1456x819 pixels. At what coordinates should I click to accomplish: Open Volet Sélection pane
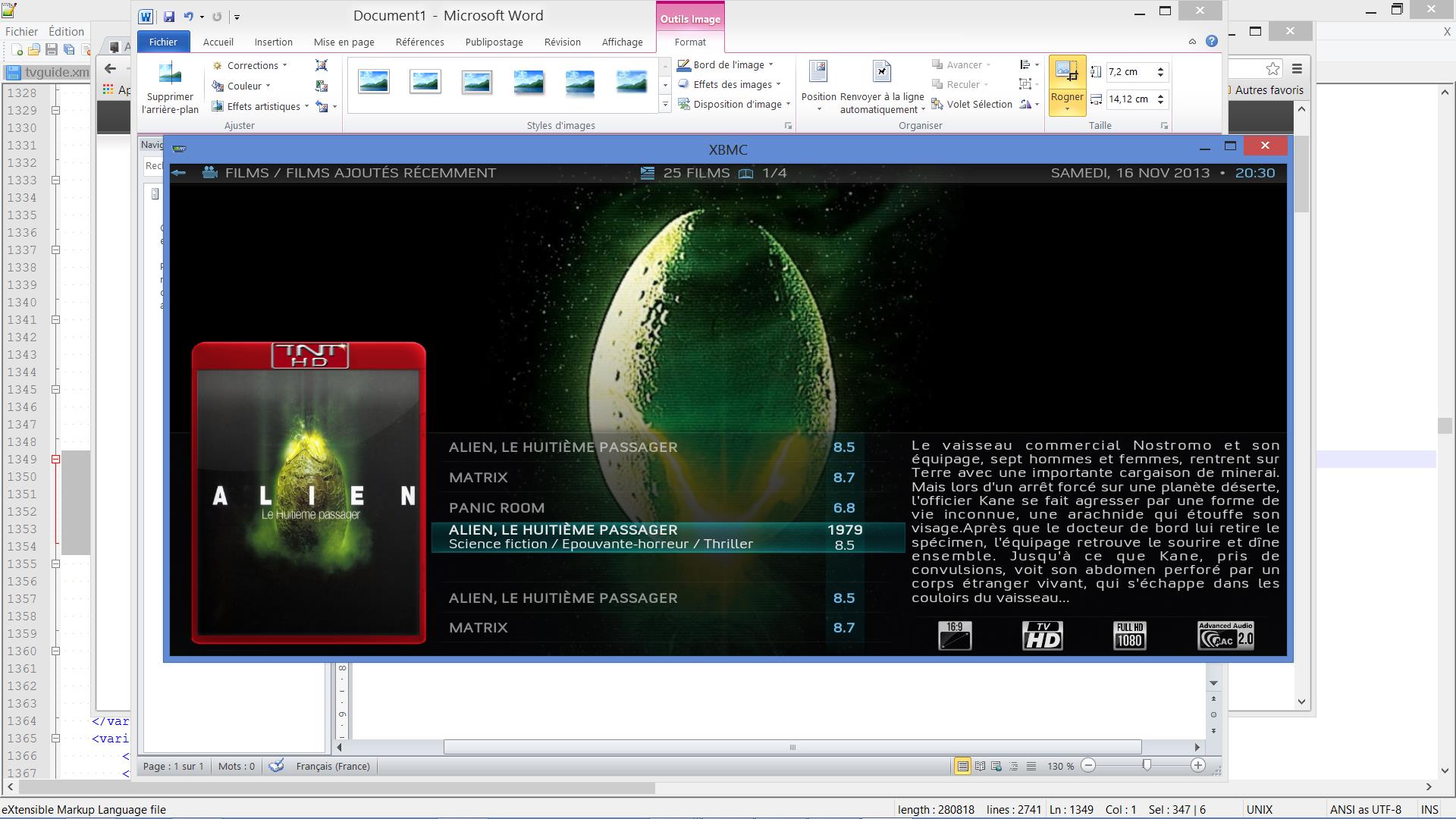point(971,104)
